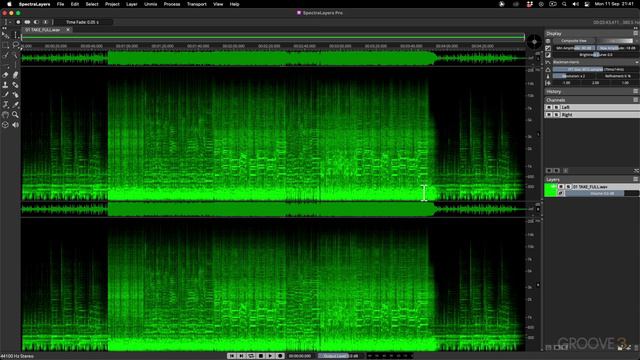Image resolution: width=640 pixels, height=360 pixels.
Task: Toggle the amplitude range checkbox in Display
Action: pyautogui.click(x=548, y=48)
